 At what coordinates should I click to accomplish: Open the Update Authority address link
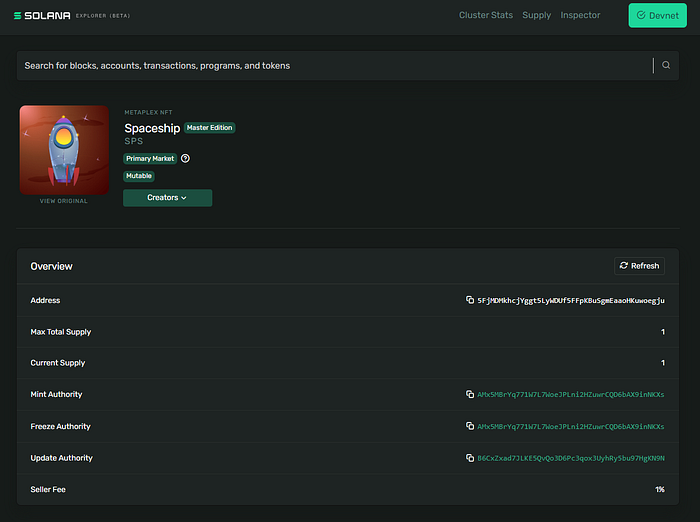570,458
